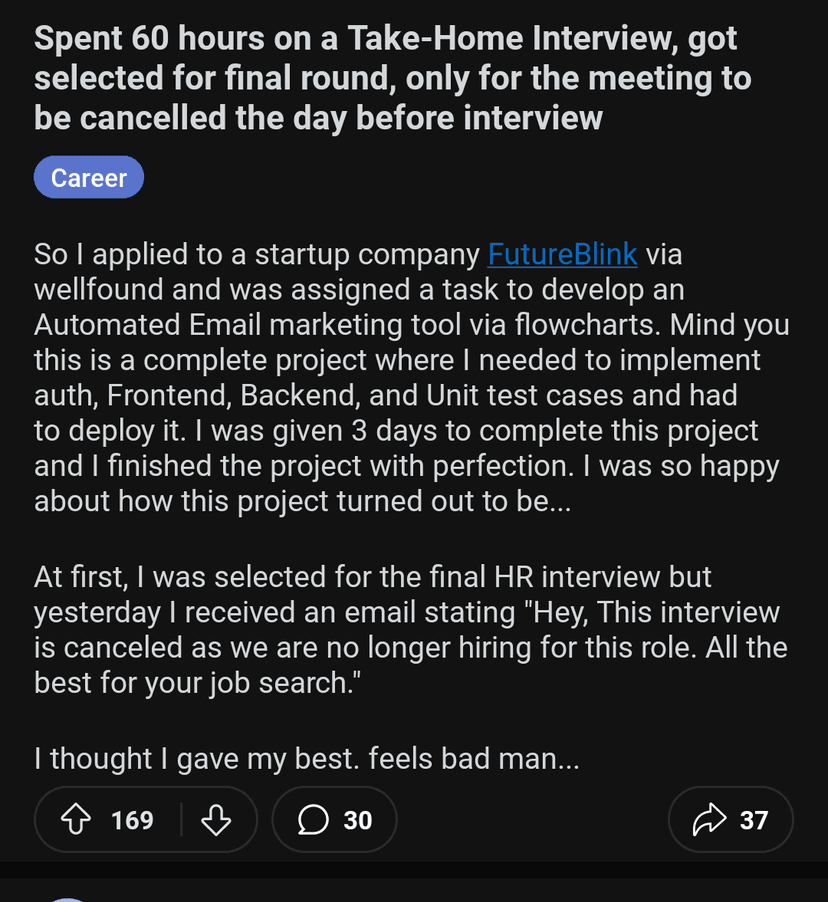Viewport: 828px width, 902px height.
Task: Click the divider between upvote and downvote
Action: [181, 820]
